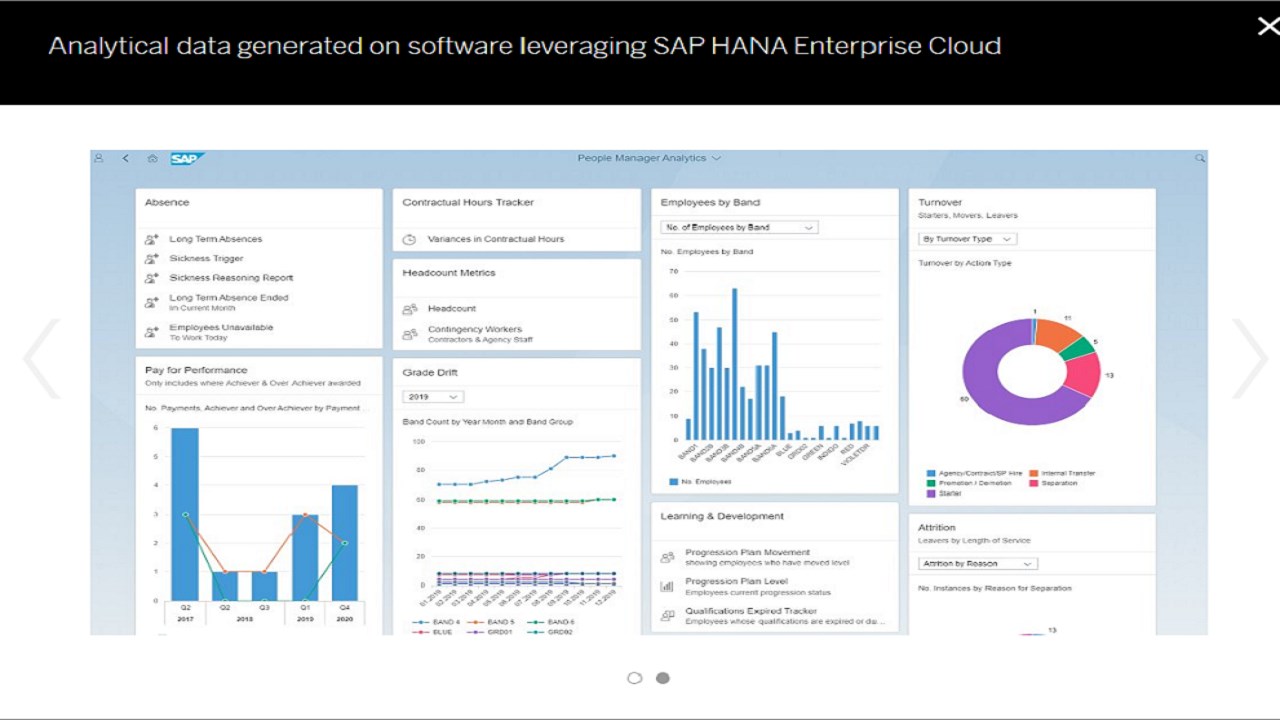The width and height of the screenshot is (1280, 720).
Task: Click the Promotion / Demotion legend swatch
Action: tap(931, 483)
